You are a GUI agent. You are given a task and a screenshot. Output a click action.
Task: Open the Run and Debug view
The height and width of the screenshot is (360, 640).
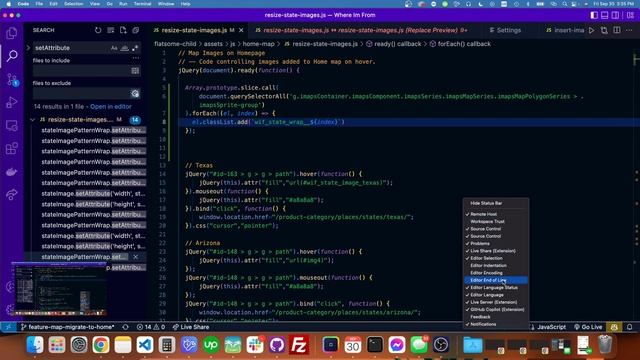pyautogui.click(x=12, y=102)
